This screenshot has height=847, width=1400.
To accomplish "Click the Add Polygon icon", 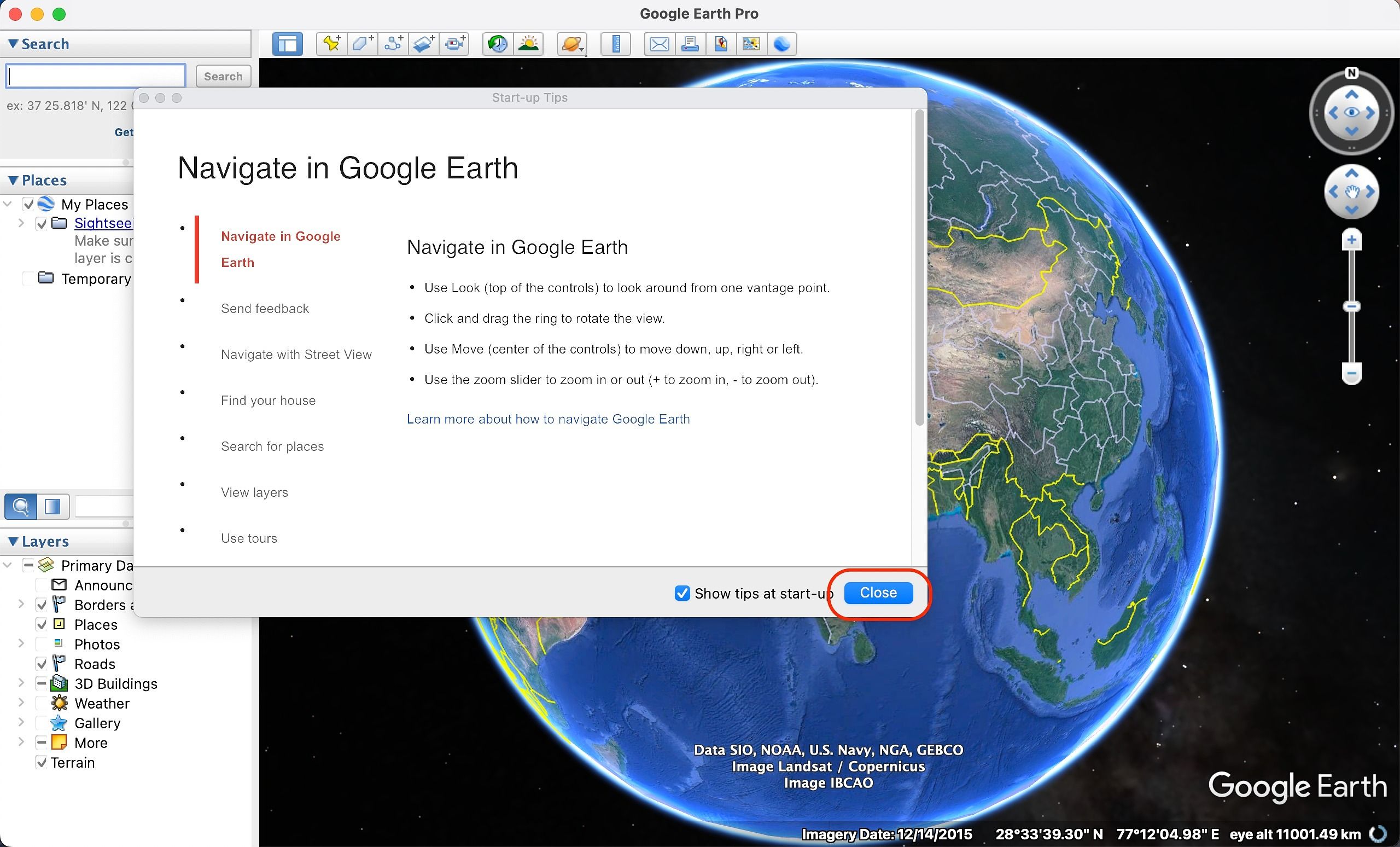I will click(x=363, y=44).
